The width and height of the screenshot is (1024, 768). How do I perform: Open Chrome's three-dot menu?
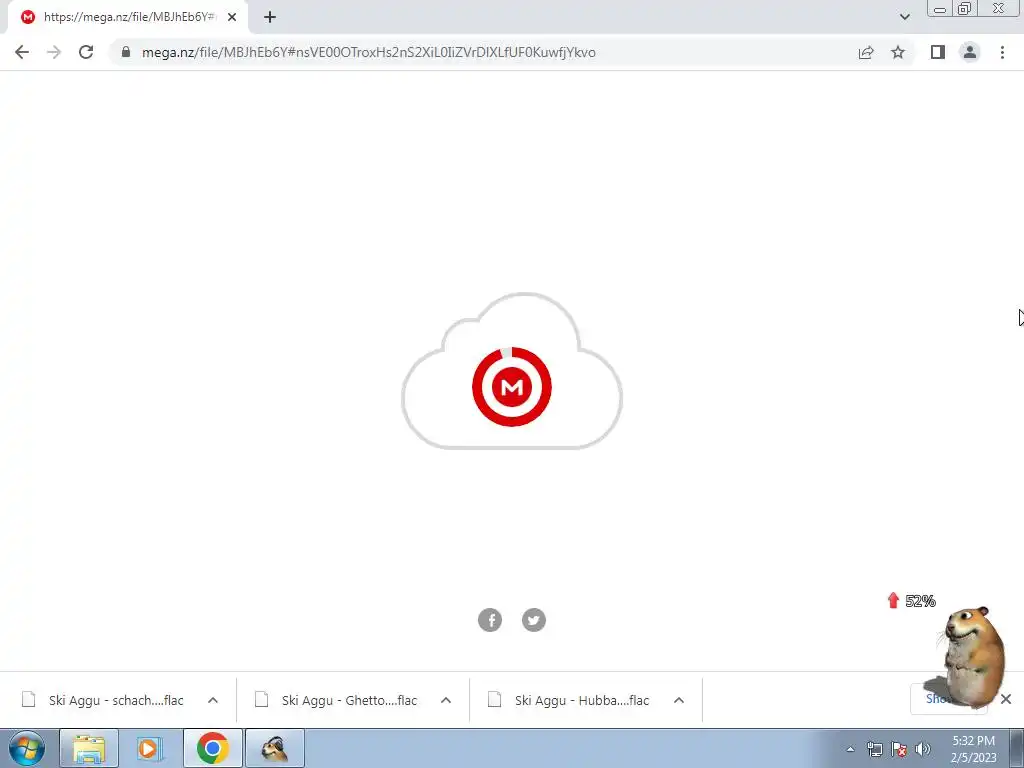(x=1002, y=52)
